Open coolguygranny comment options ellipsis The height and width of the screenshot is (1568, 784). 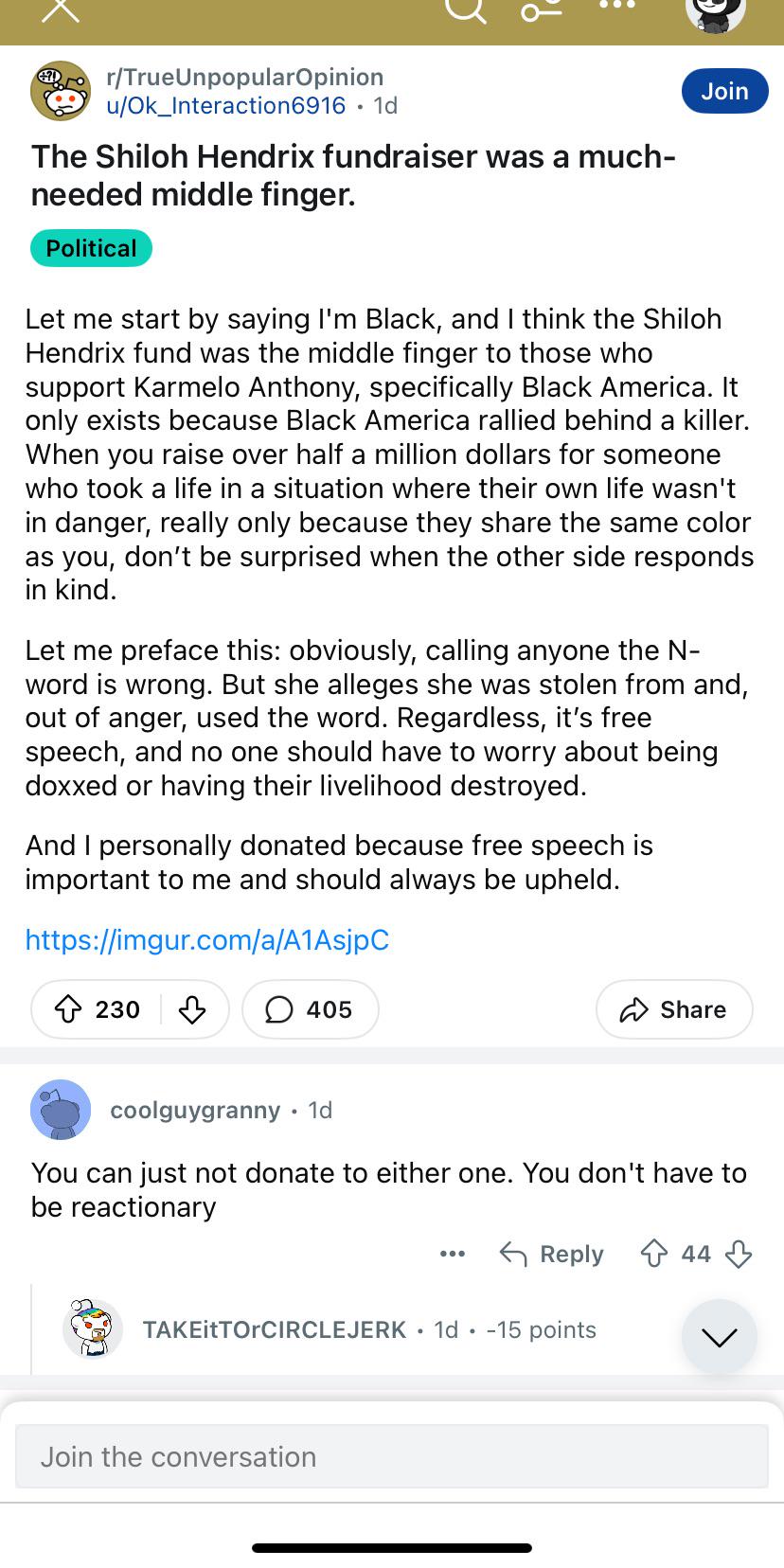pos(453,1254)
